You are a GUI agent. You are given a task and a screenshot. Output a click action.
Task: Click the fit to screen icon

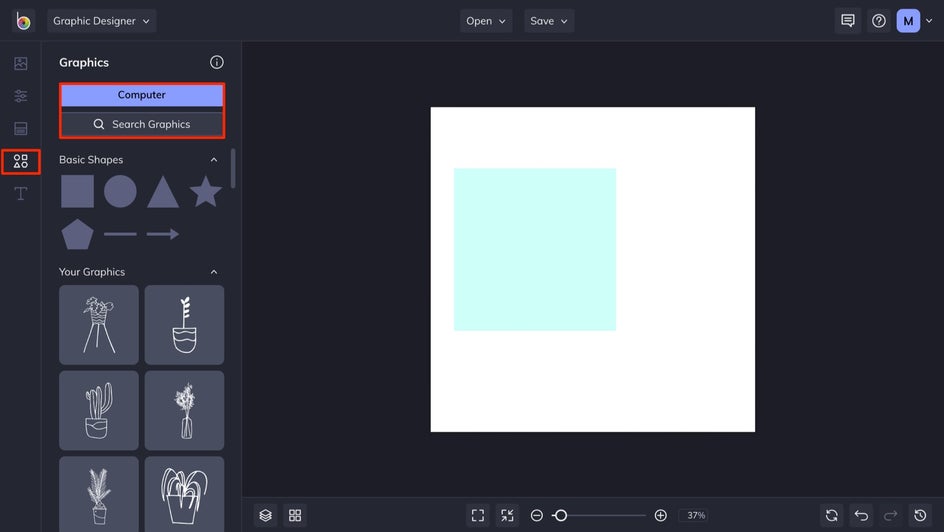pyautogui.click(x=478, y=515)
